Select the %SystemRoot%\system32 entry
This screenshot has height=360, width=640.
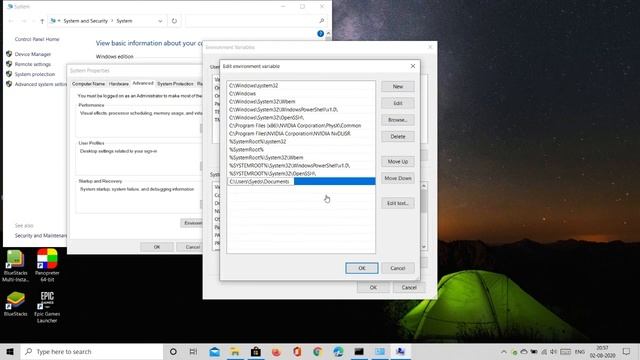(x=301, y=142)
